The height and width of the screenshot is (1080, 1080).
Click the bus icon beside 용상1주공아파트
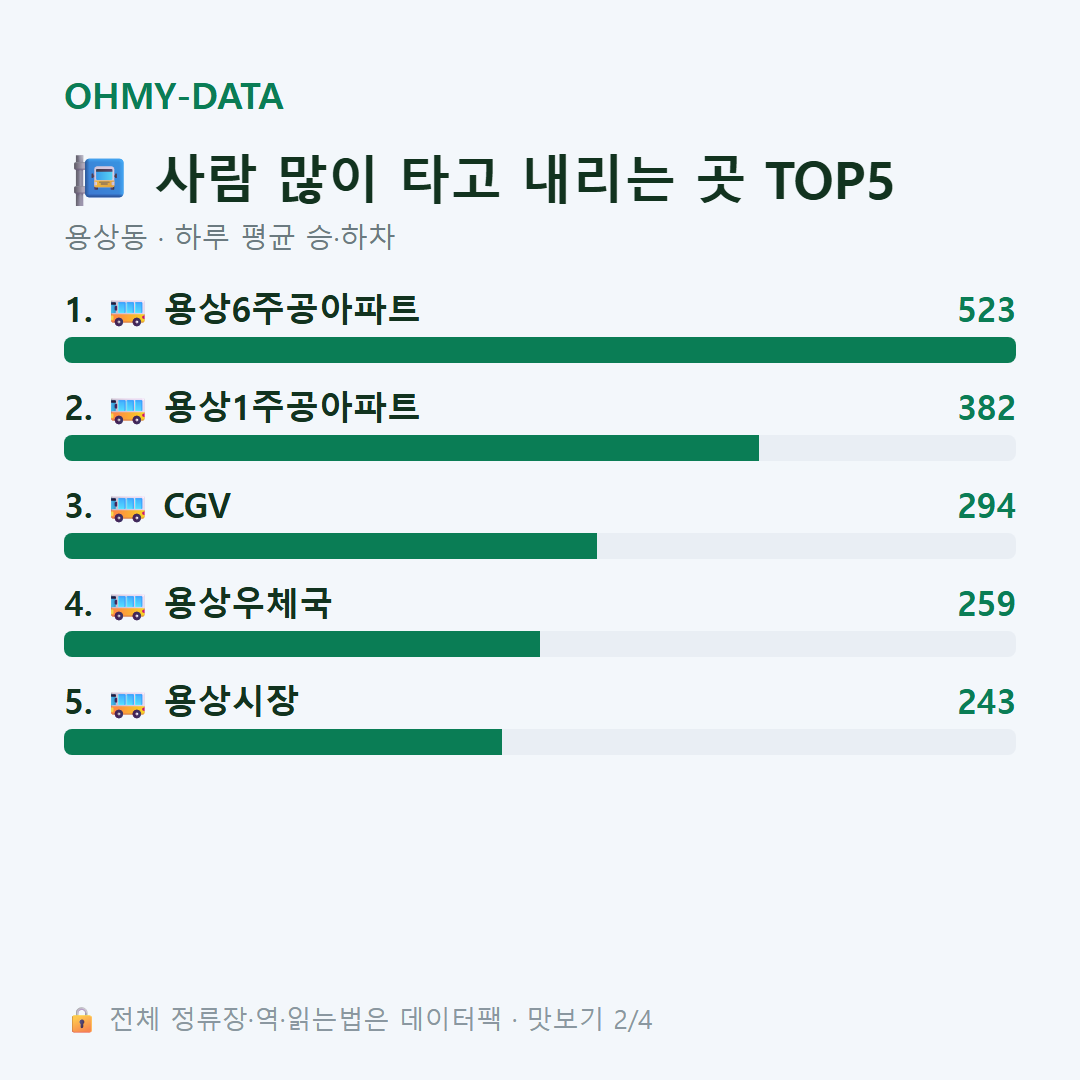(x=128, y=410)
